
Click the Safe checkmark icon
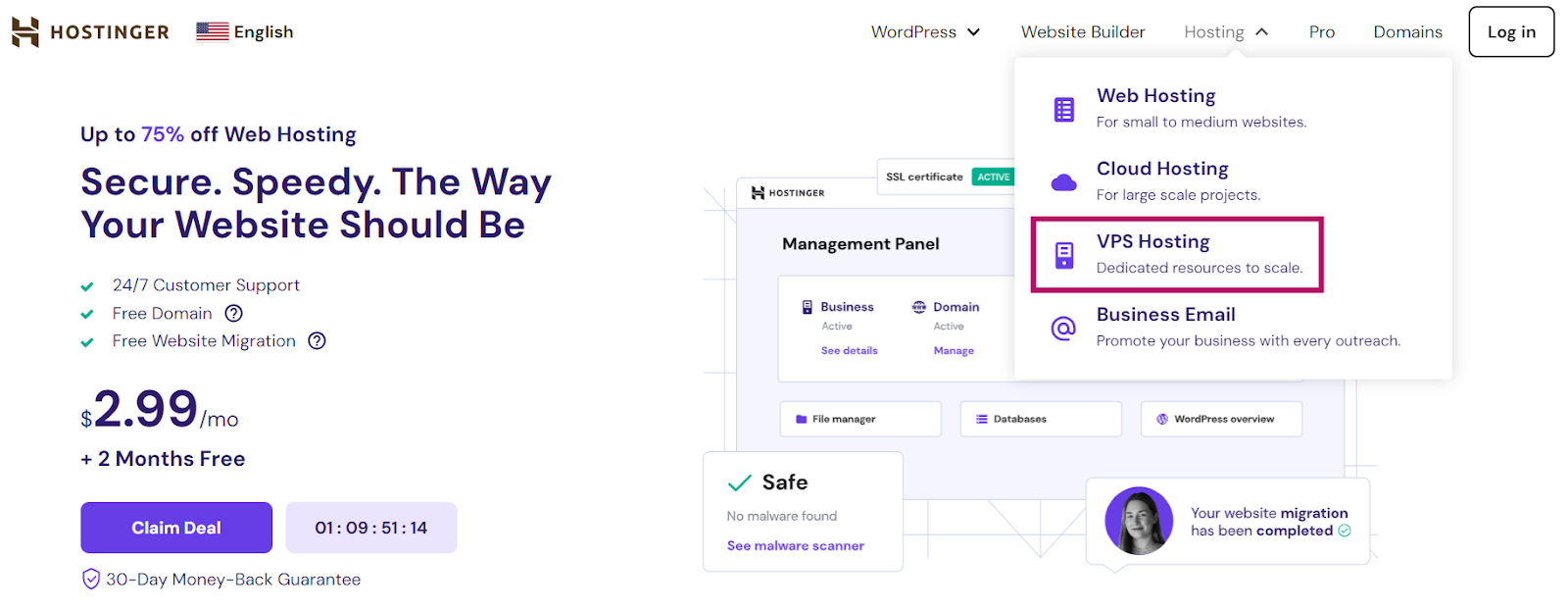point(740,483)
